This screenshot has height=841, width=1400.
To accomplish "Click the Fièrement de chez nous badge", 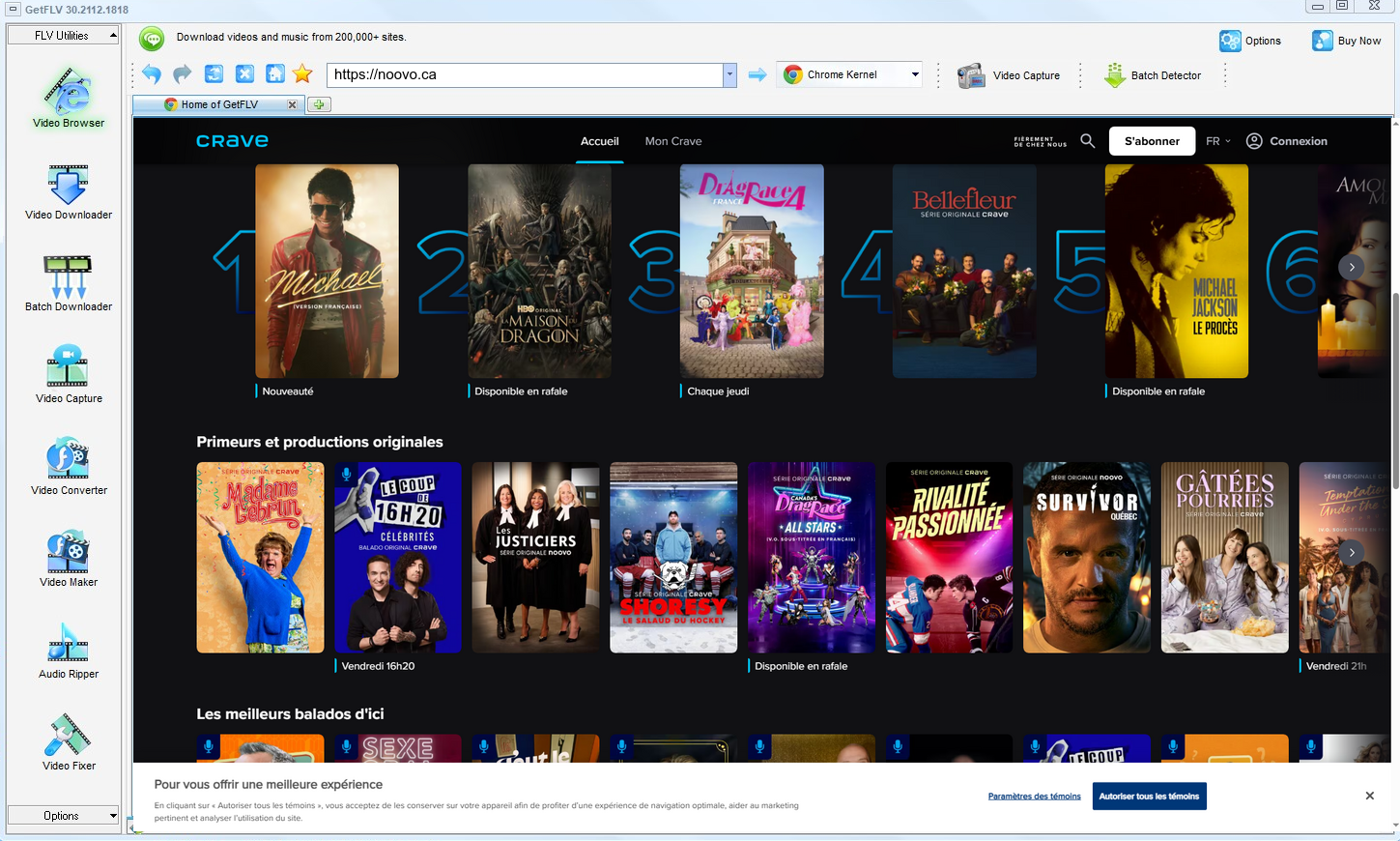I will pos(1041,141).
